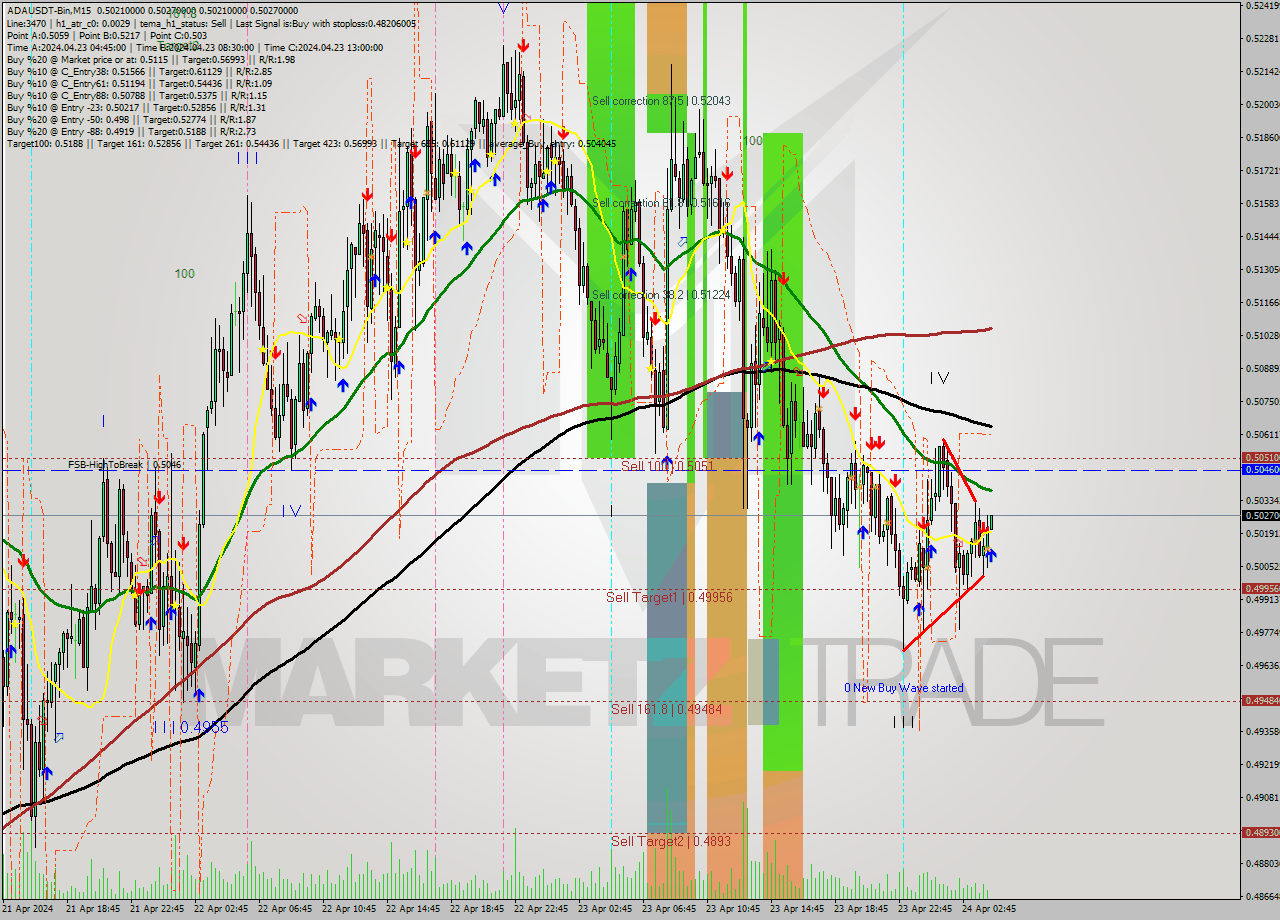Screen dimensions: 1280x920
Task: Click the '22 Apr 18:45' time axis label
Action: (x=478, y=909)
